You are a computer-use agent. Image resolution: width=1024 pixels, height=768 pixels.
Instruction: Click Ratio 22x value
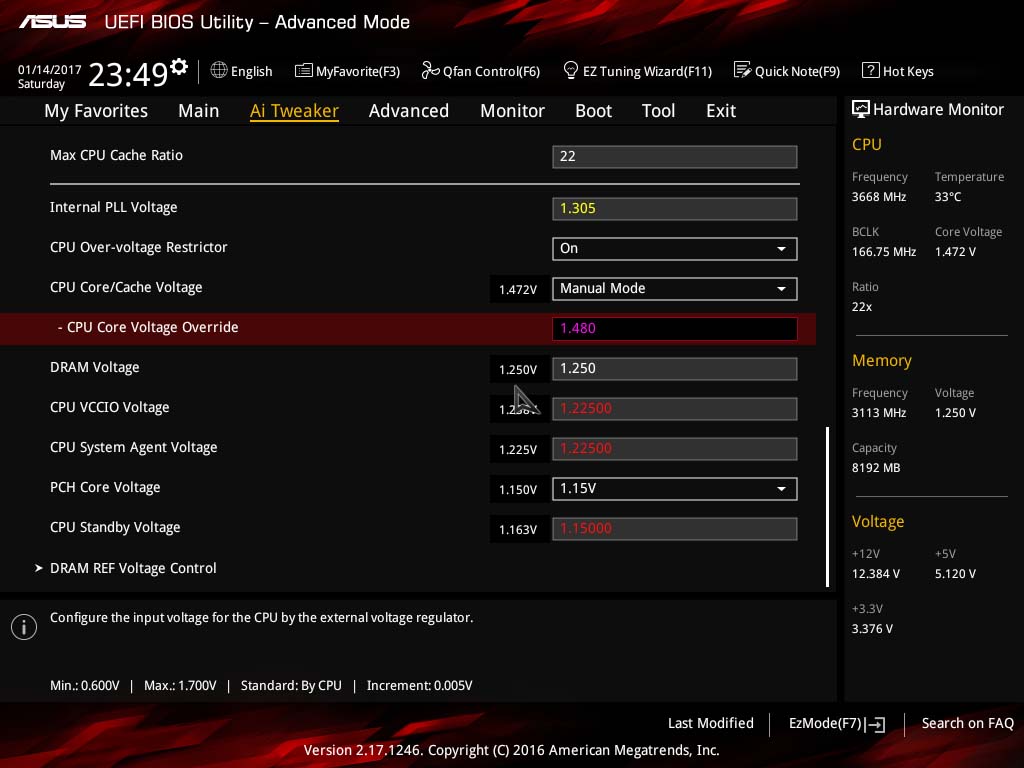point(862,306)
